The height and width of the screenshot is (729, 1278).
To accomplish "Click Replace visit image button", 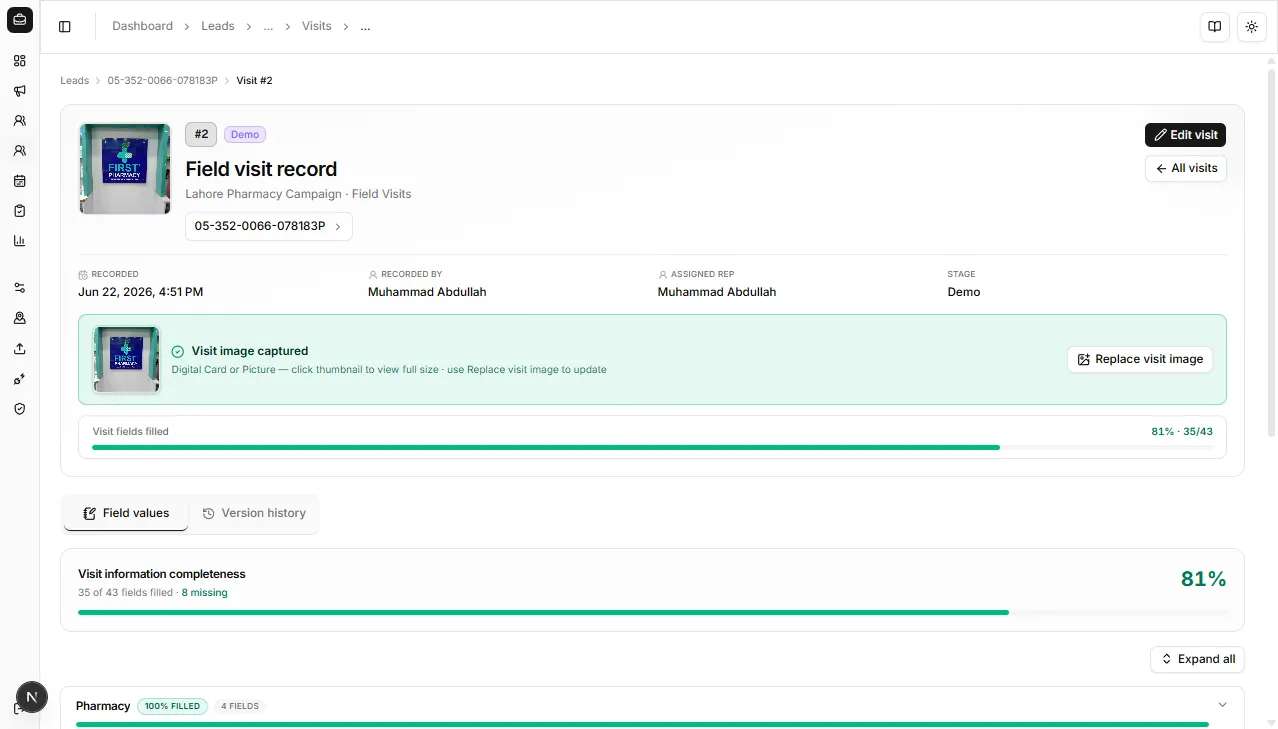I will click(x=1139, y=359).
